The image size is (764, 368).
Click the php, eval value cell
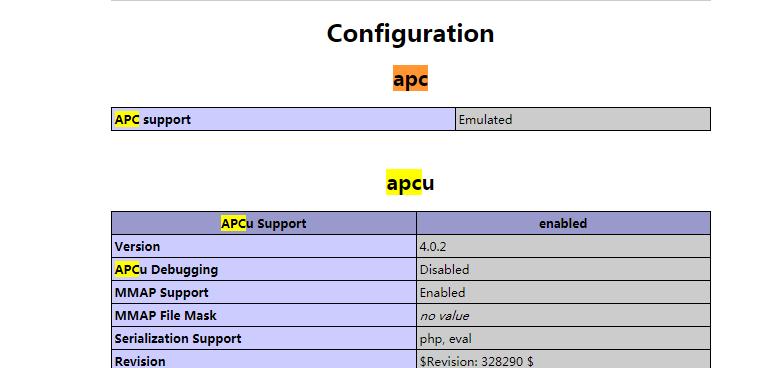[x=563, y=338]
